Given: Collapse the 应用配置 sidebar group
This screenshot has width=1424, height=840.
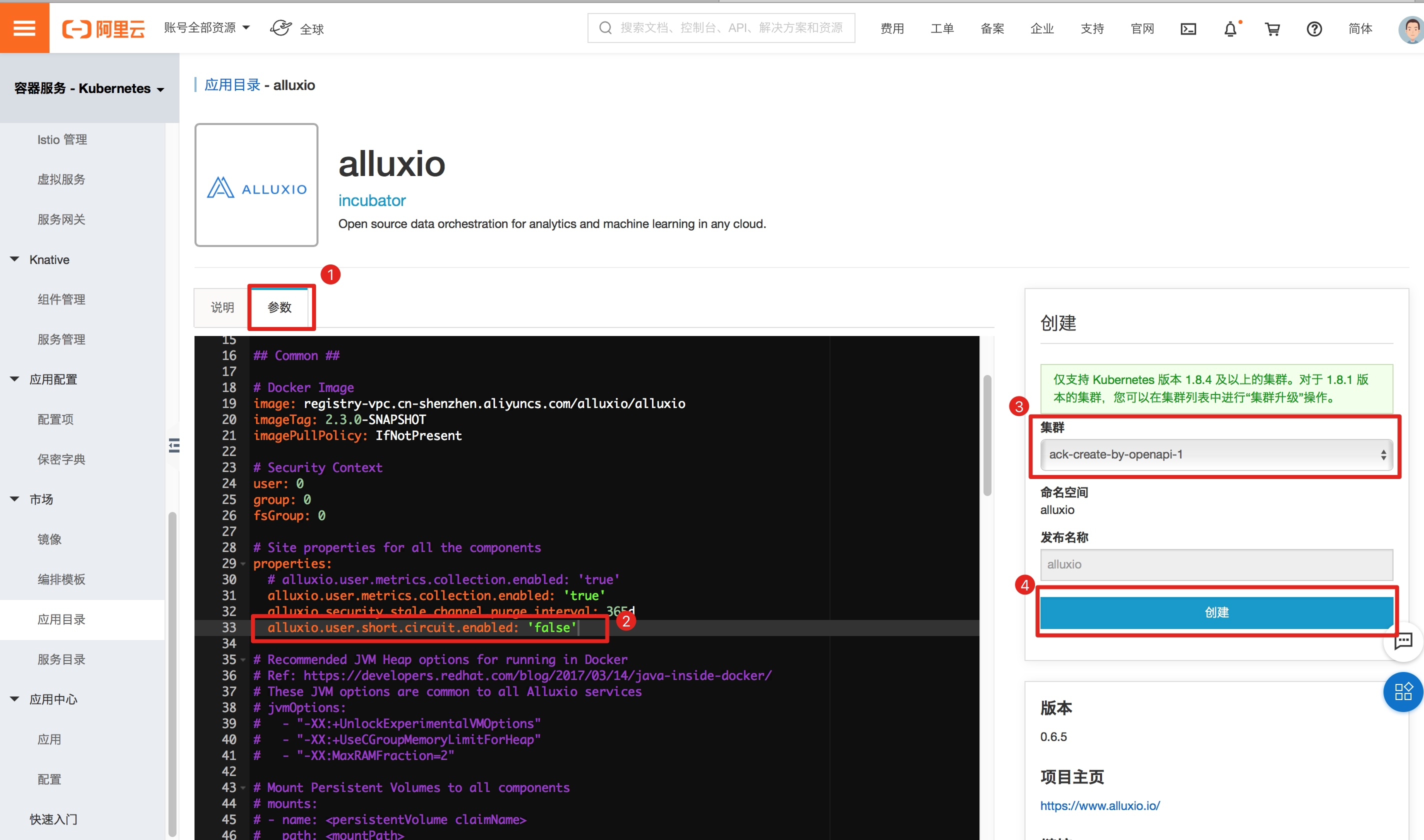Looking at the screenshot, I should (x=14, y=378).
